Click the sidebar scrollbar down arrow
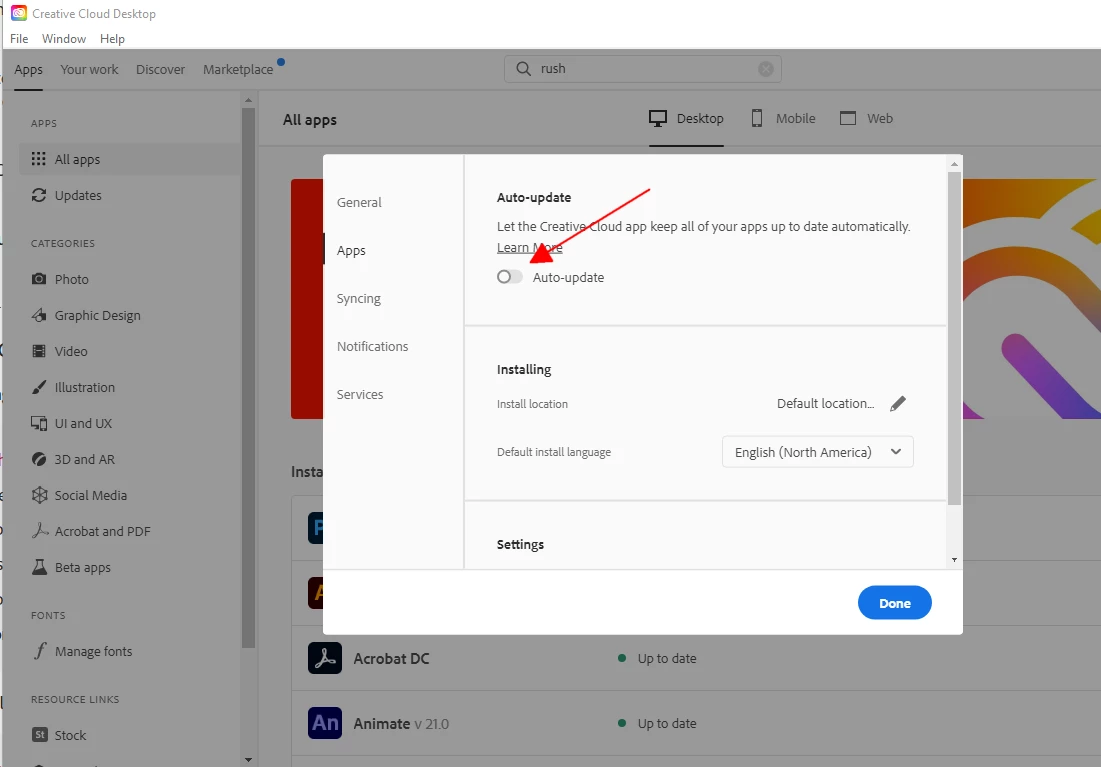Viewport: 1101px width, 767px height. pos(248,759)
